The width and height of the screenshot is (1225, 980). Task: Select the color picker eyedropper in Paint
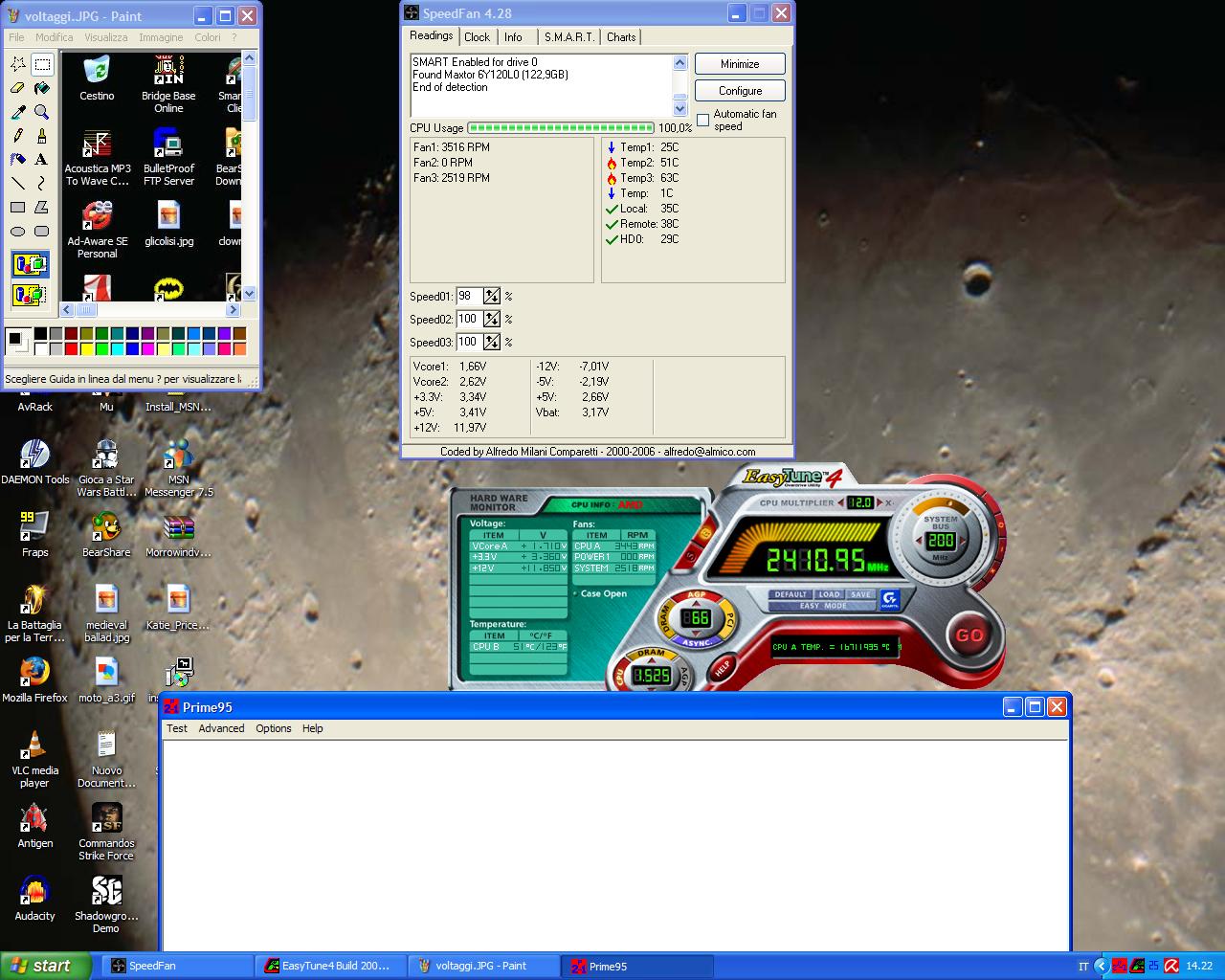(18, 112)
